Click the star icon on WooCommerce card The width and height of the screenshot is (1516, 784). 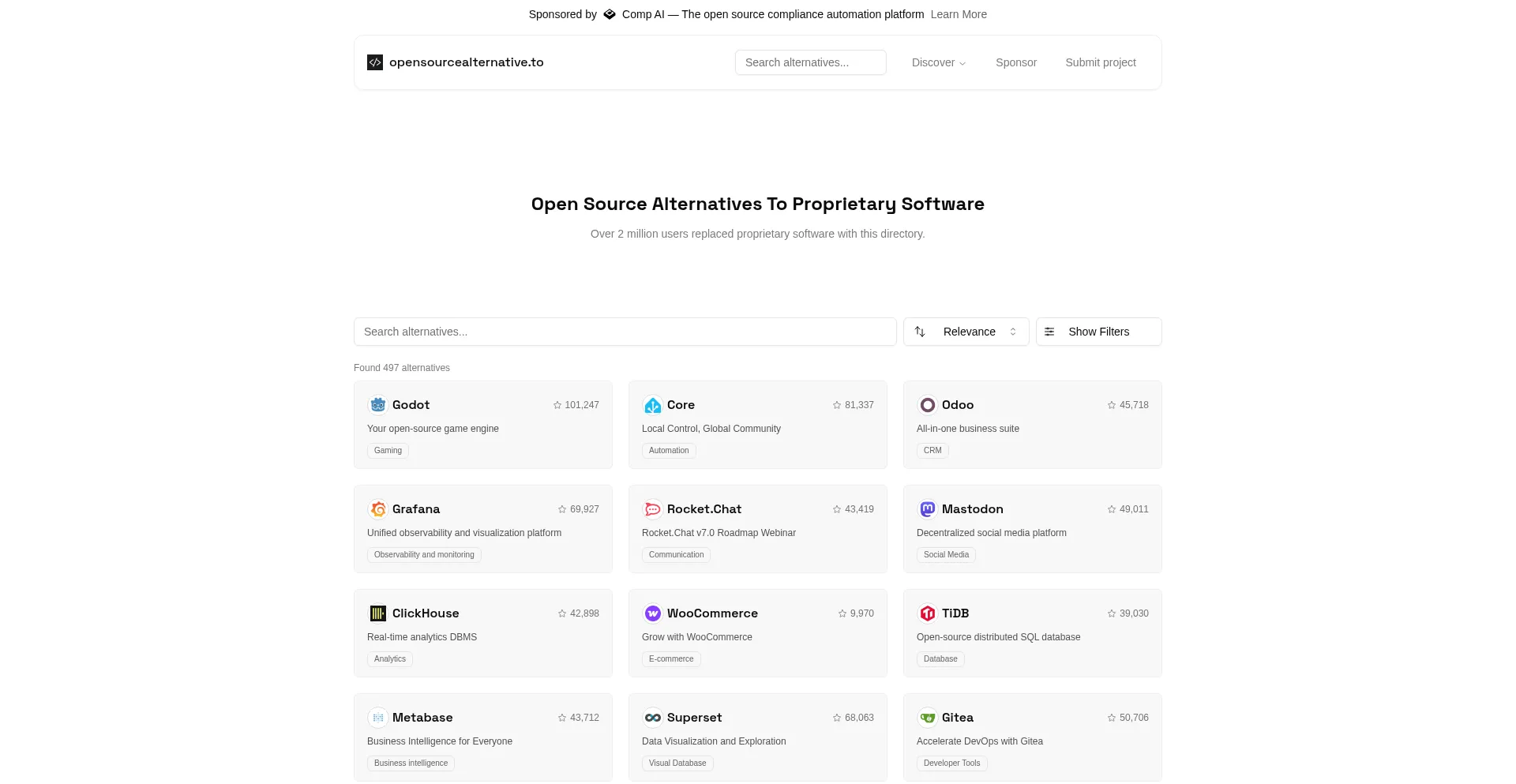click(842, 613)
